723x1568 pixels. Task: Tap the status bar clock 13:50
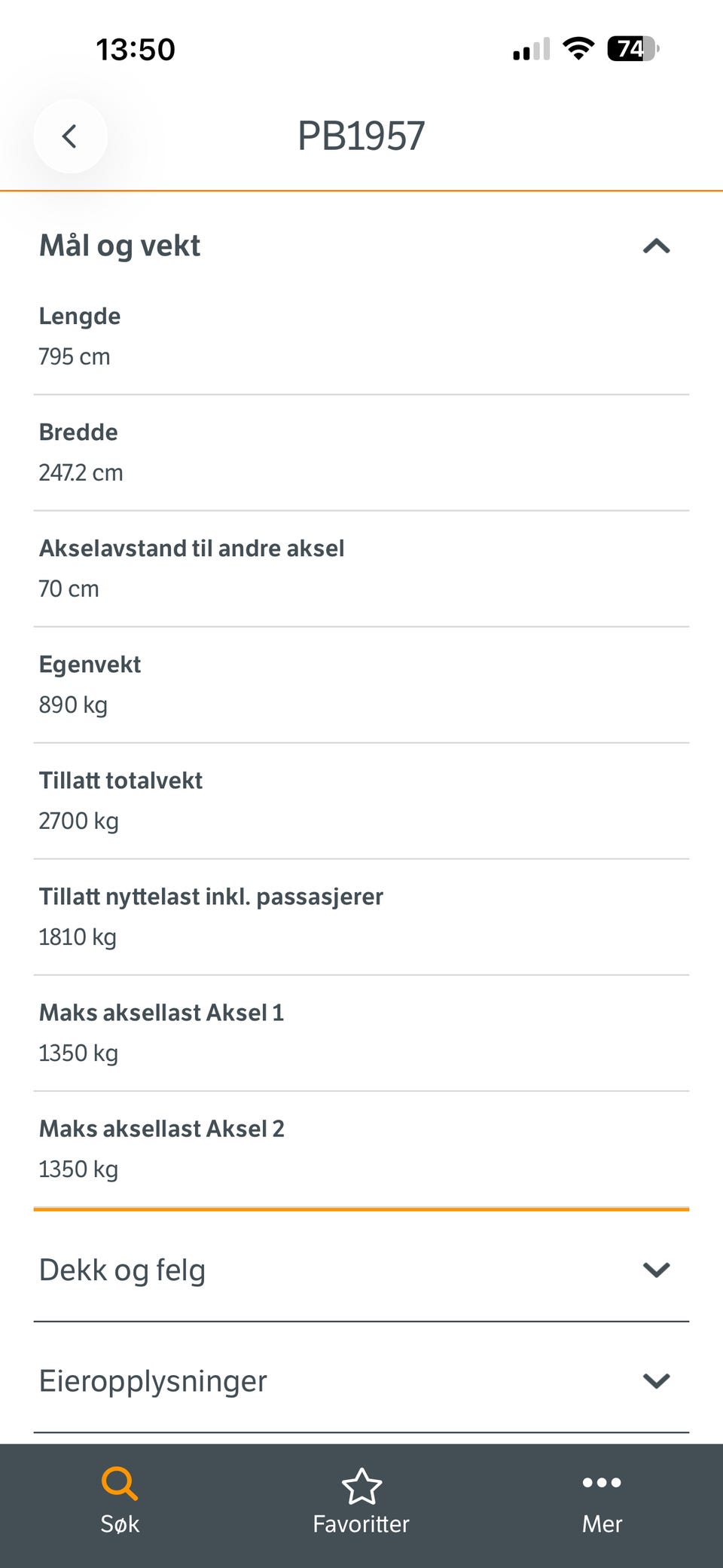click(x=136, y=50)
